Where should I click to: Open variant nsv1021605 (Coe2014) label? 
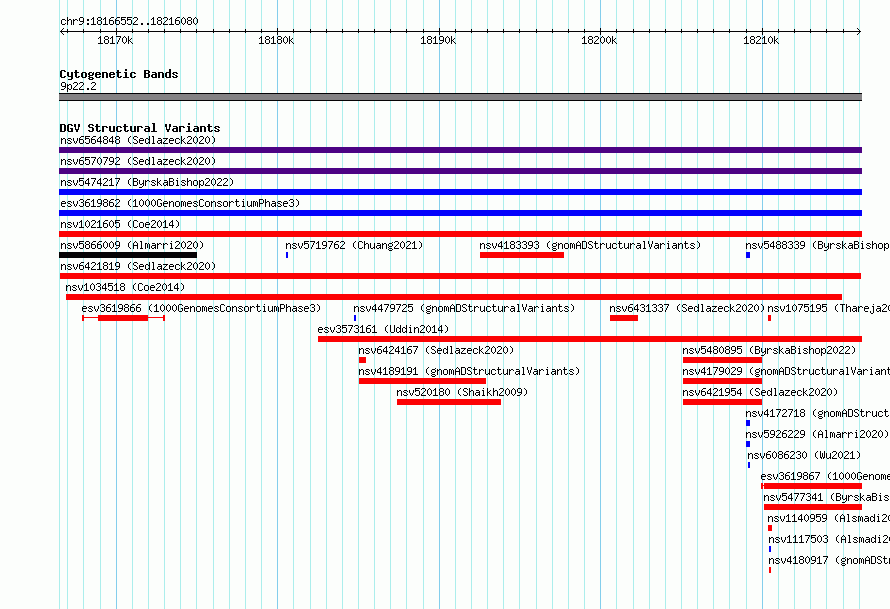pyautogui.click(x=120, y=224)
